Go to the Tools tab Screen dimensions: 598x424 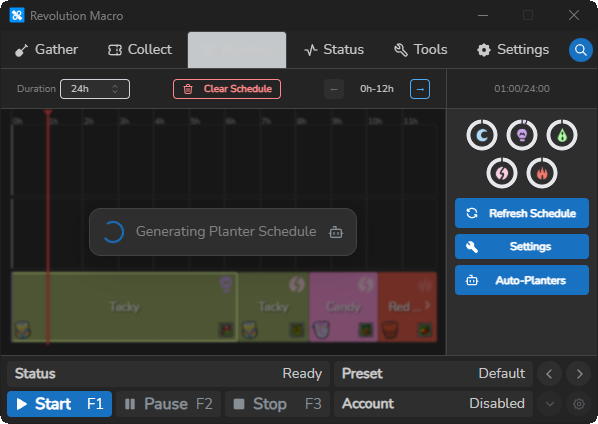(421, 50)
